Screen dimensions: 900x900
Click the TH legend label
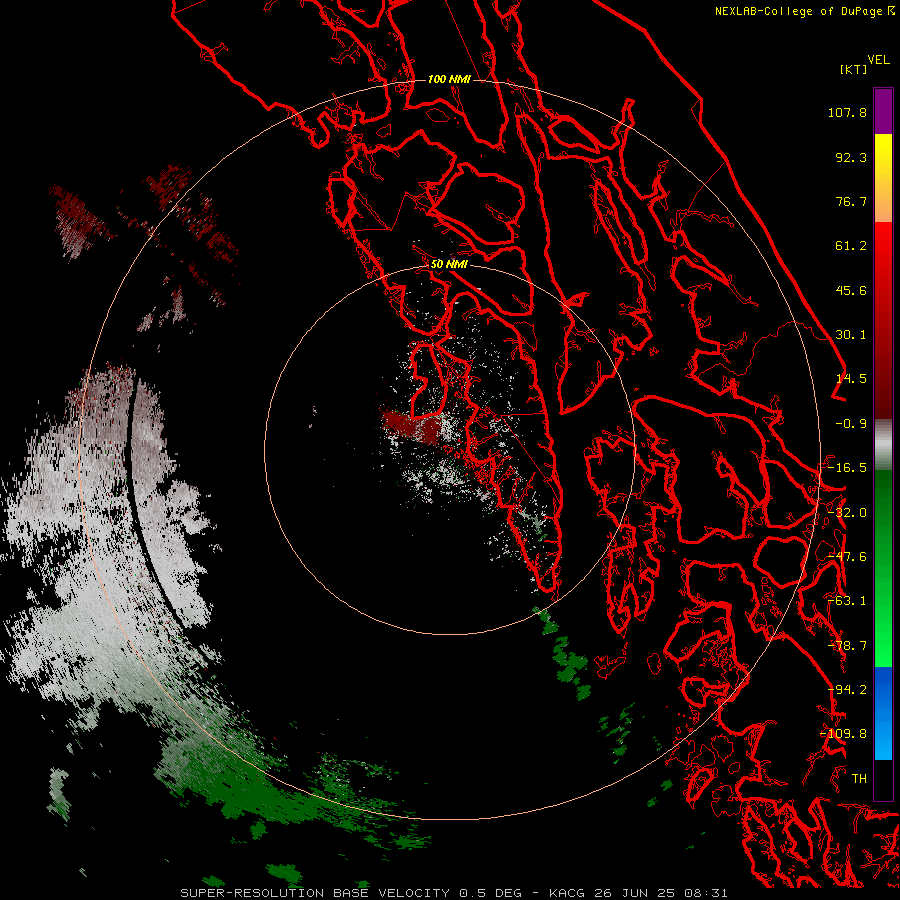[859, 779]
